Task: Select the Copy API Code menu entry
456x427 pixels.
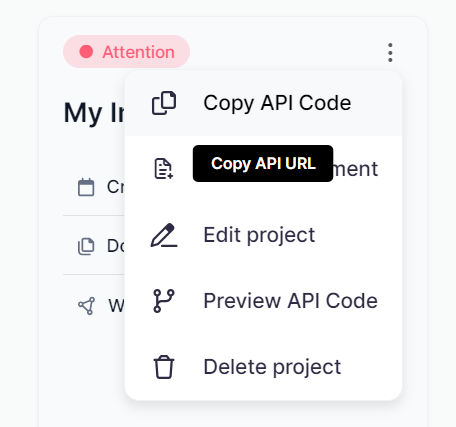Action: point(263,103)
